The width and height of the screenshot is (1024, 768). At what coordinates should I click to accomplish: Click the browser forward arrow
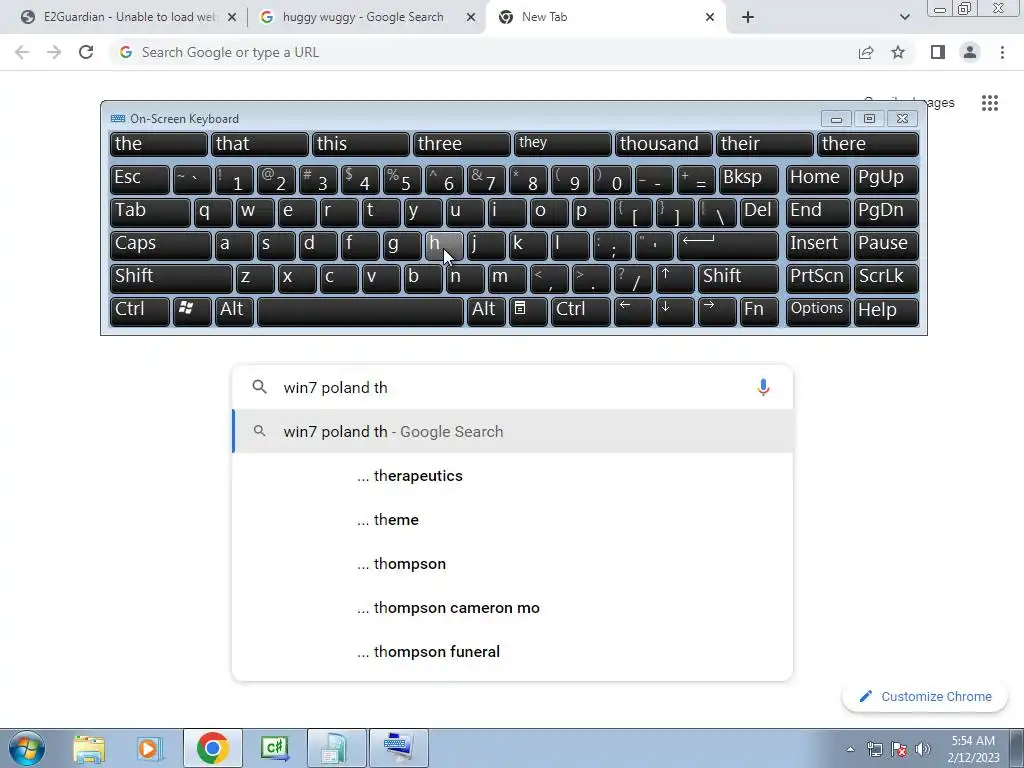click(x=54, y=52)
